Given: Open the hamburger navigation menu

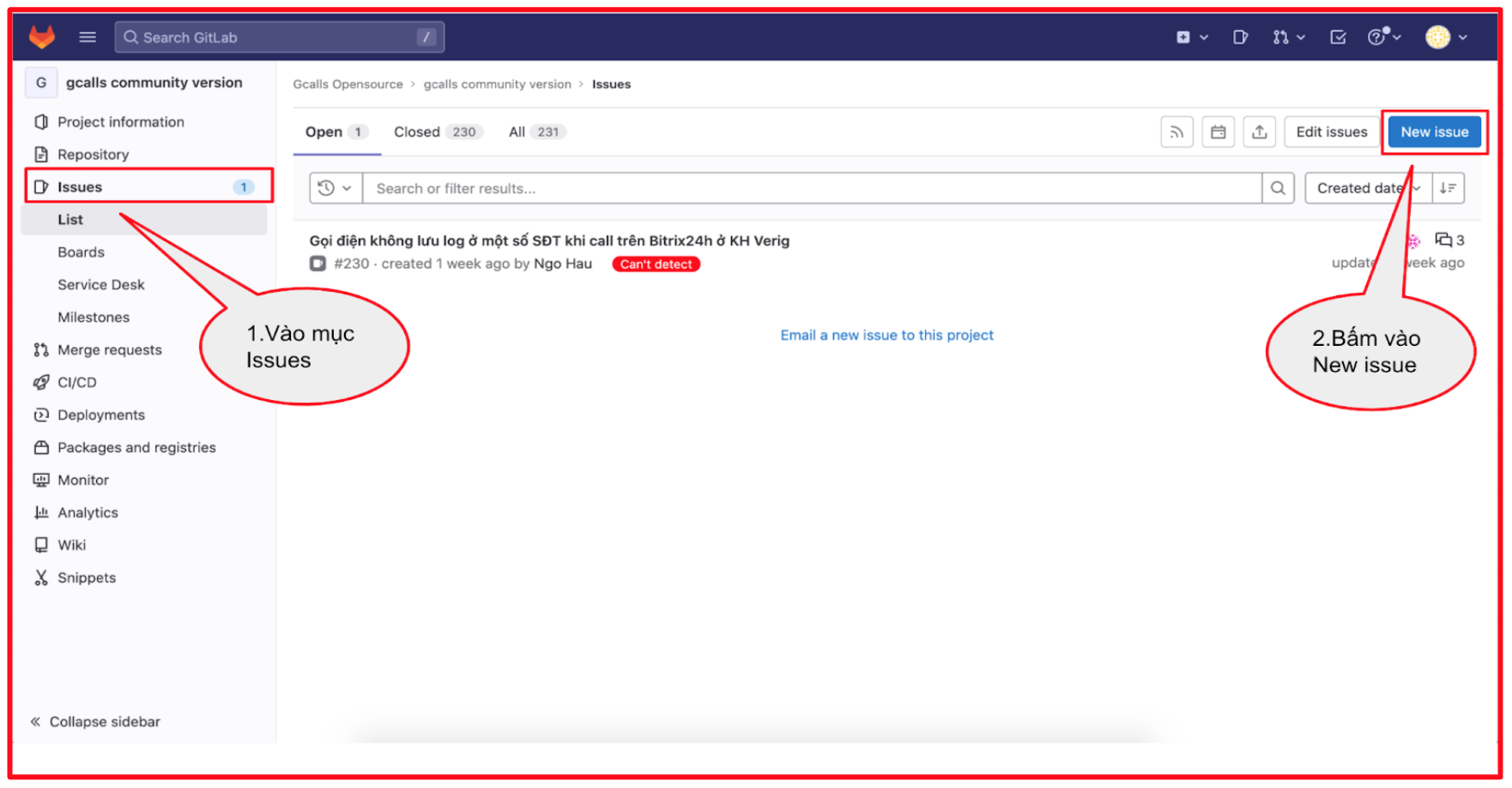Looking at the screenshot, I should point(88,37).
